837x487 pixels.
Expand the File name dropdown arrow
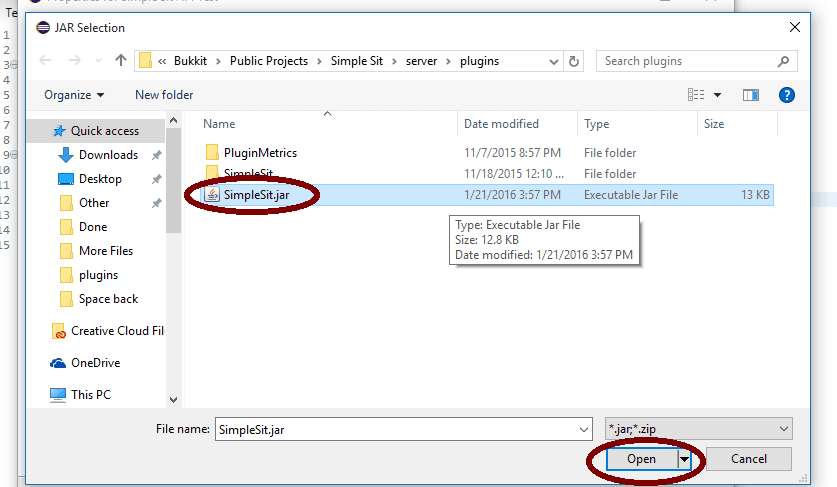pyautogui.click(x=583, y=430)
